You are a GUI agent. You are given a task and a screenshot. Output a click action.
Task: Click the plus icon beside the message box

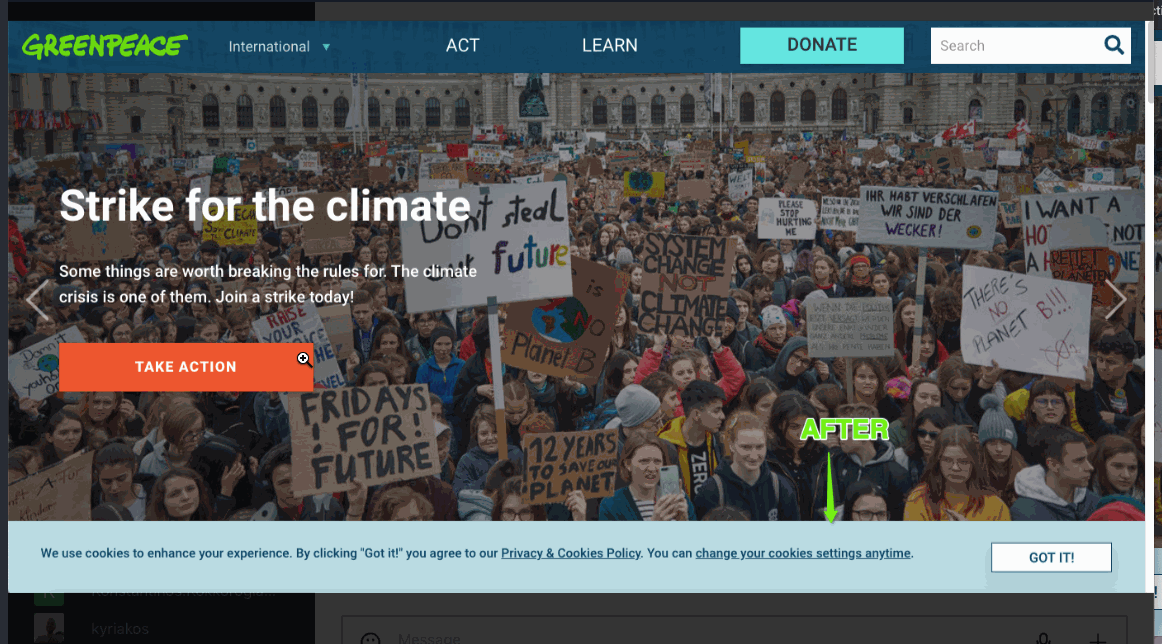click(1098, 639)
